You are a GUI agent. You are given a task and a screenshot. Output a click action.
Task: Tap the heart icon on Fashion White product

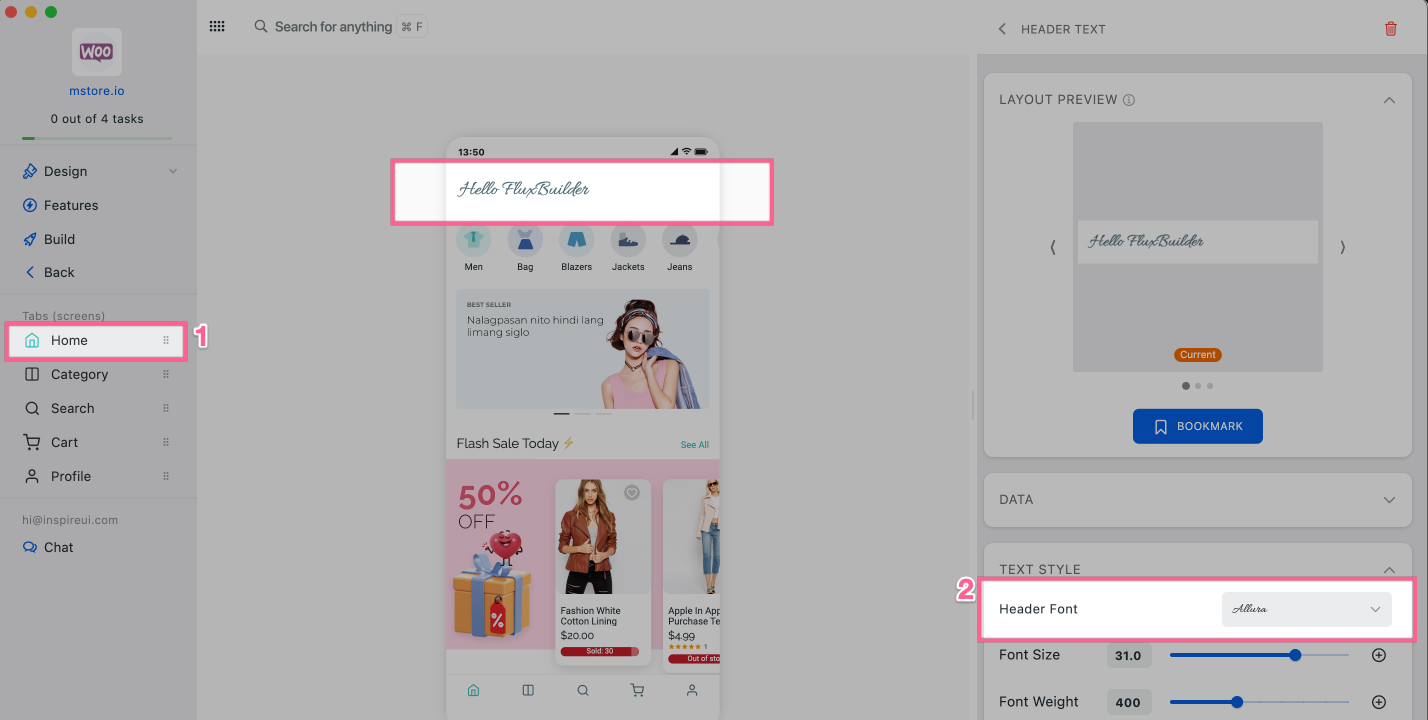click(x=631, y=492)
